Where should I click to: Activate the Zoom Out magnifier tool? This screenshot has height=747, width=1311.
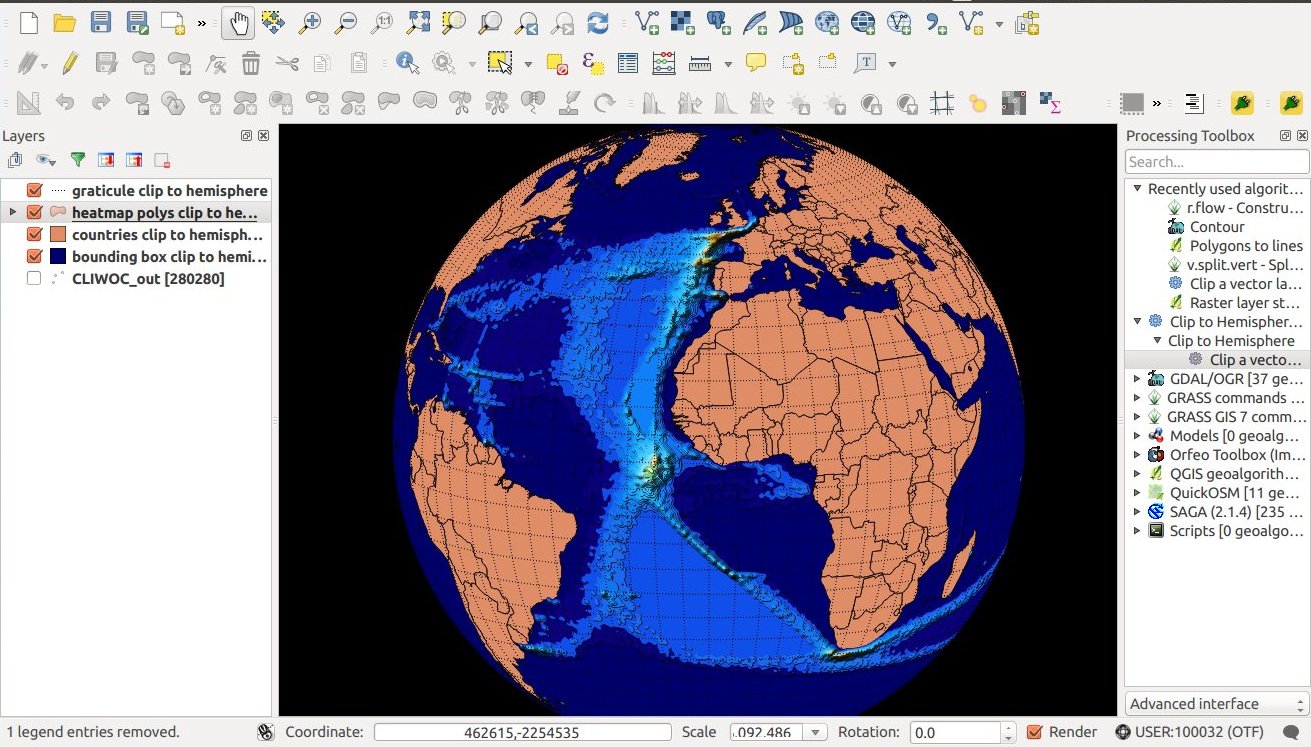[x=345, y=22]
